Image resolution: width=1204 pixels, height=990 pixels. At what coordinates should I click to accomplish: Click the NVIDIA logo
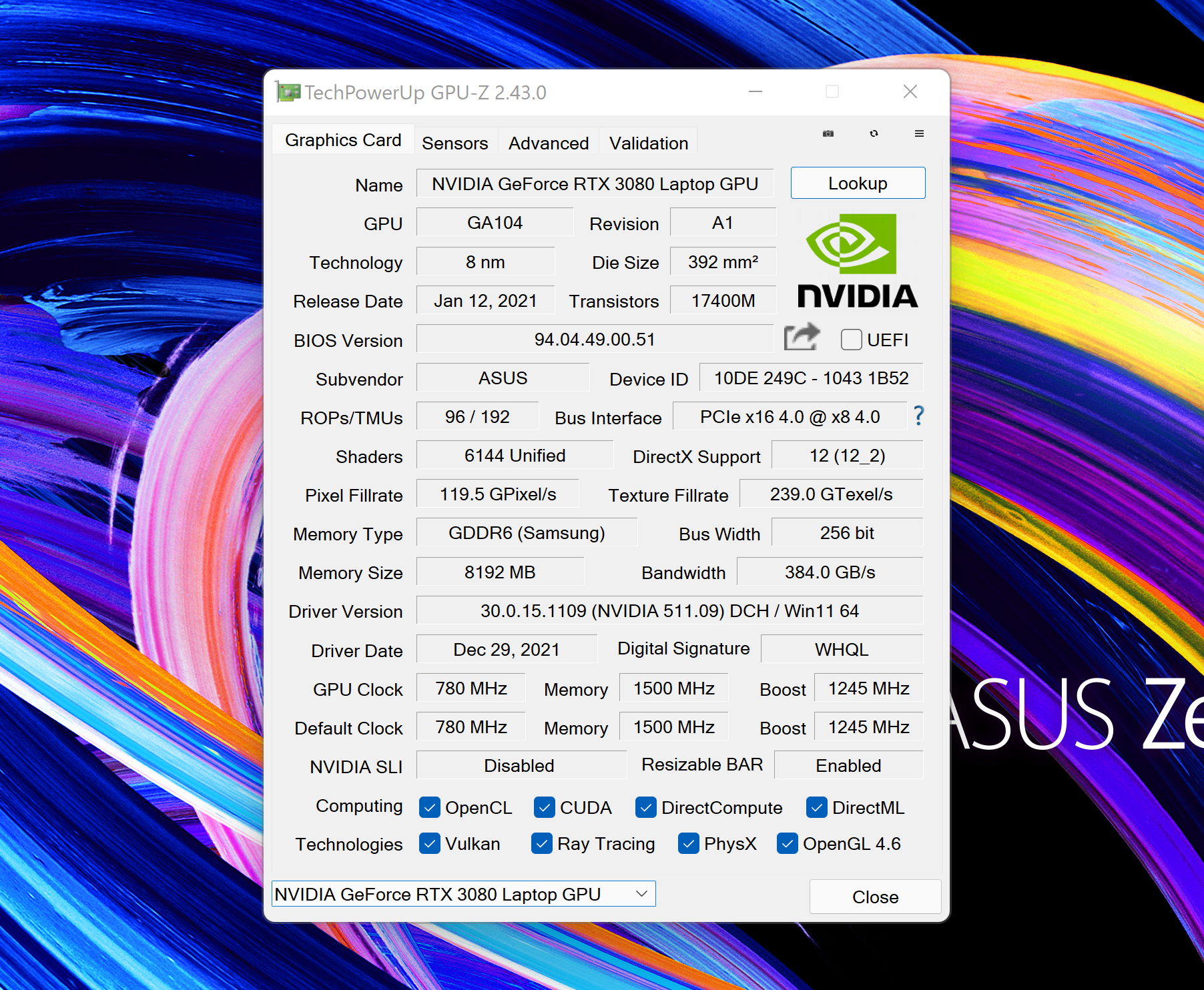[x=858, y=261]
